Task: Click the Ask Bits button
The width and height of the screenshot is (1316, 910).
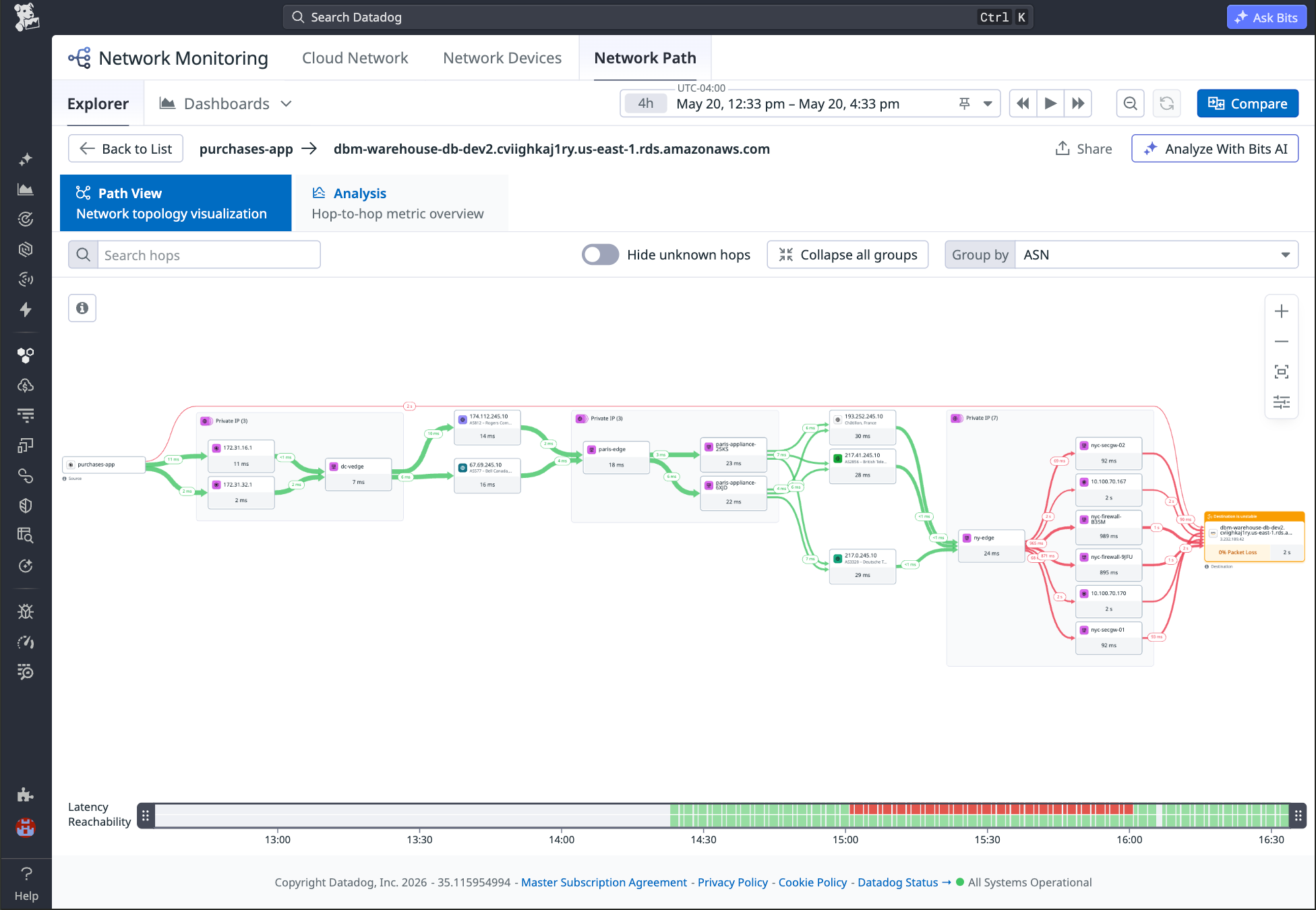Action: coord(1266,18)
